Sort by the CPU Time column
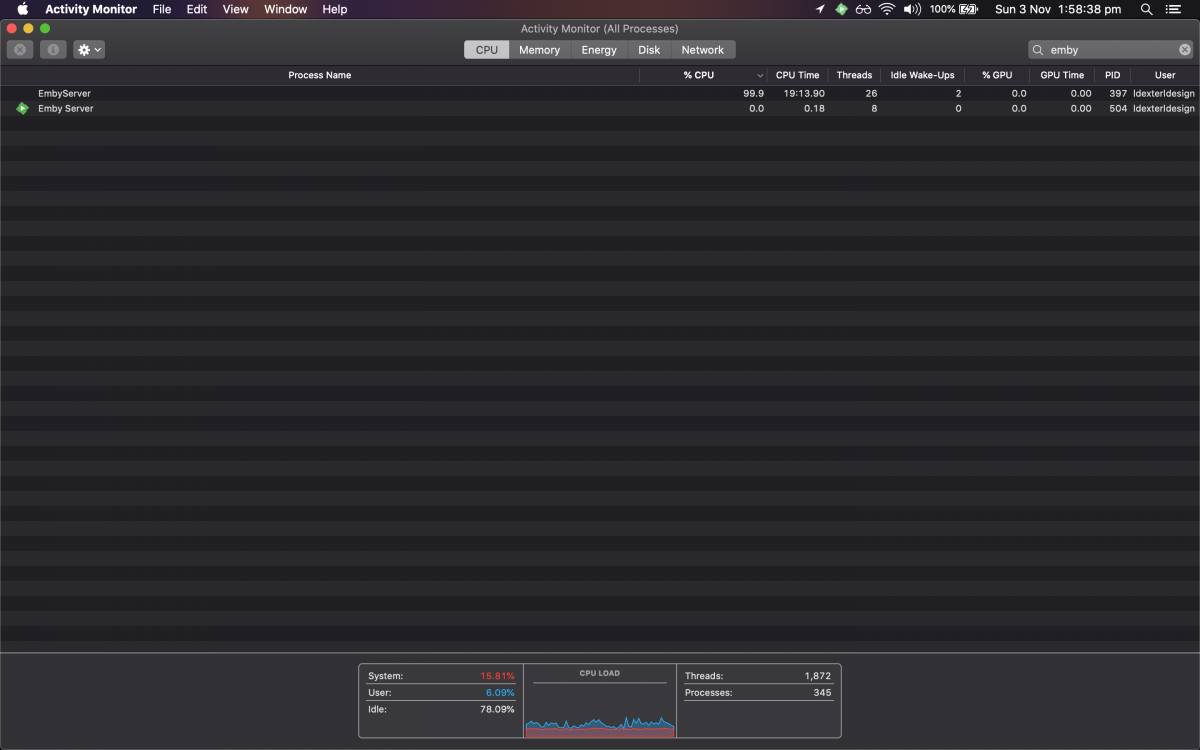This screenshot has width=1200, height=750. click(x=798, y=75)
